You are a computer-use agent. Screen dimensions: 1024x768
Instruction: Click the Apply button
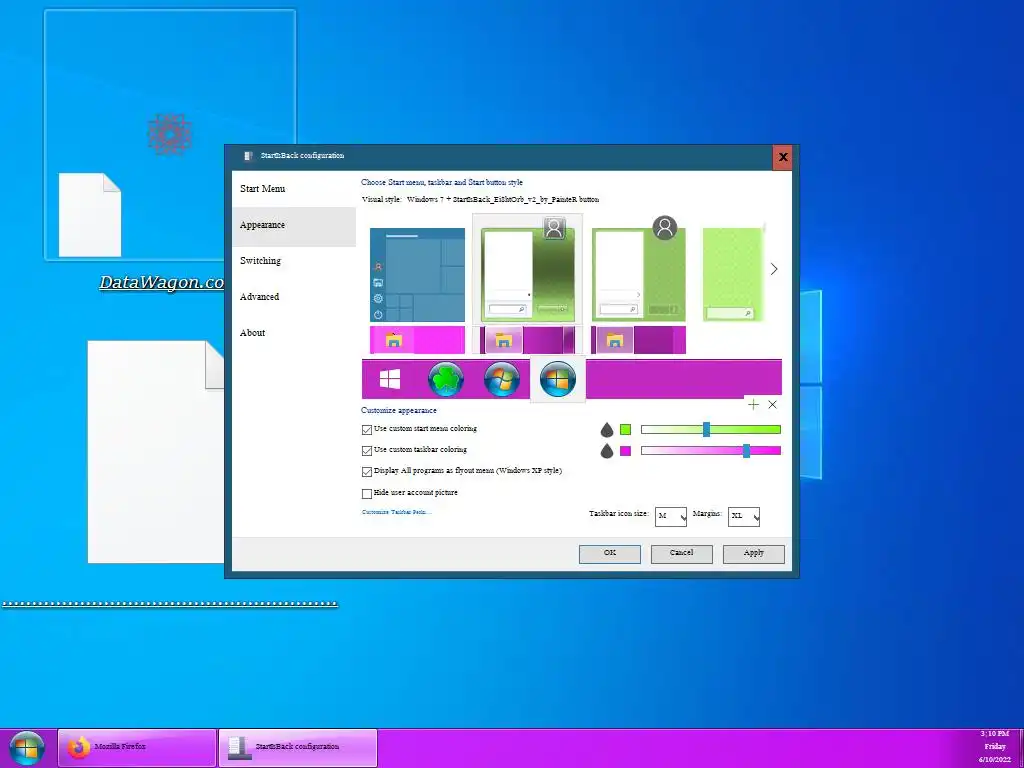[754, 554]
